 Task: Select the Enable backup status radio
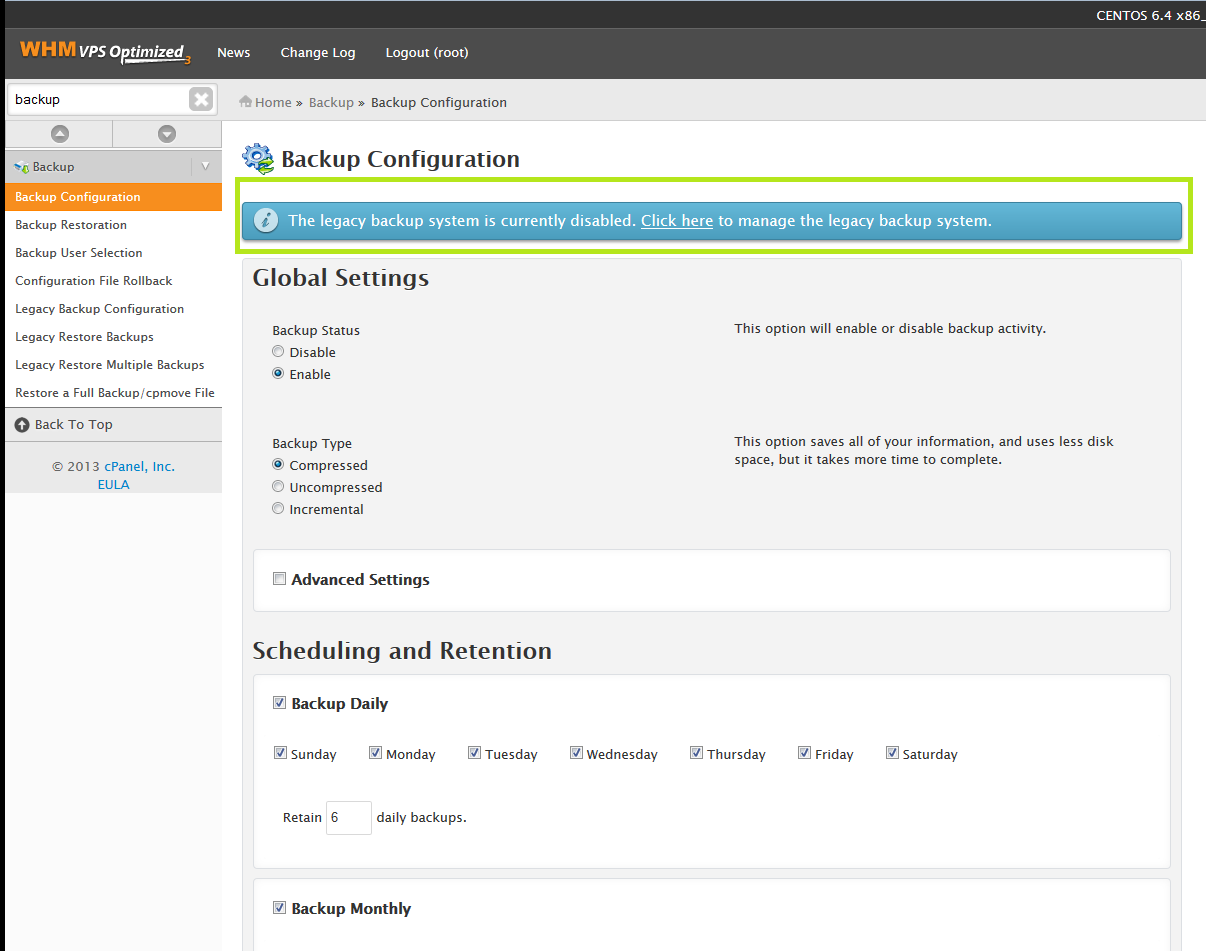coord(278,374)
